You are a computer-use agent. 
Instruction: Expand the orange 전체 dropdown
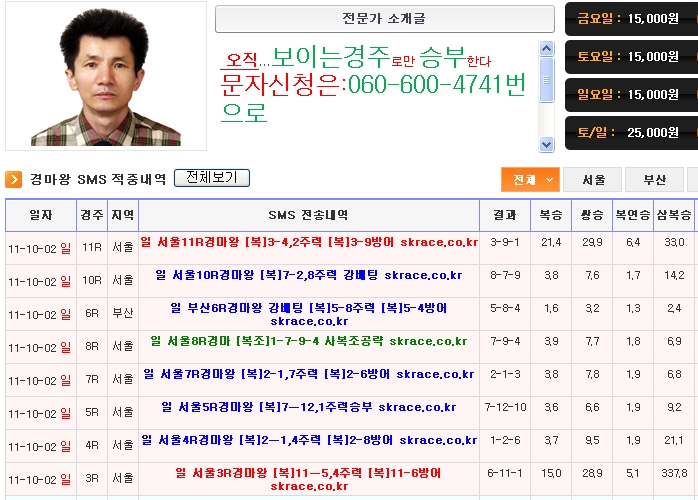tap(529, 180)
